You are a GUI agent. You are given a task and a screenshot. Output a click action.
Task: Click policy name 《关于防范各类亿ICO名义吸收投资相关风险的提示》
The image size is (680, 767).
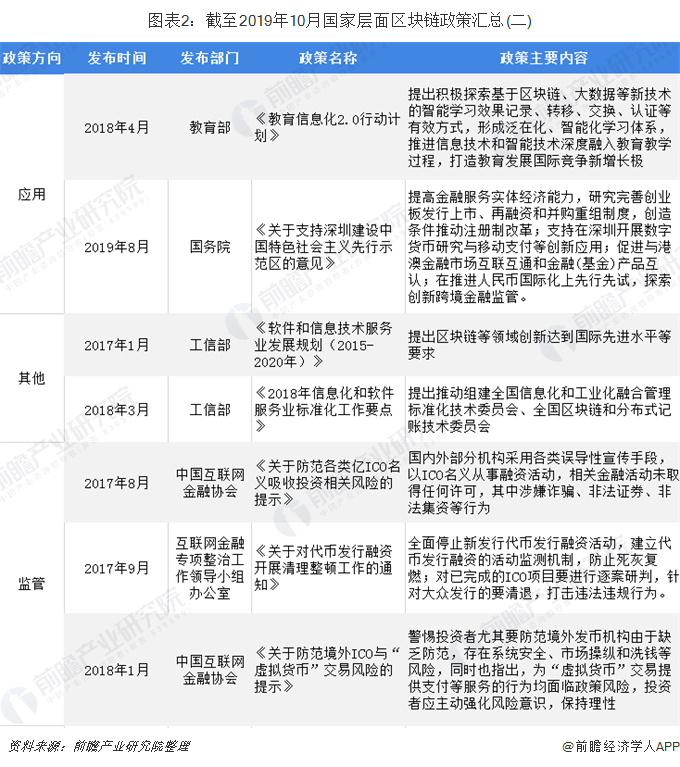tap(327, 483)
